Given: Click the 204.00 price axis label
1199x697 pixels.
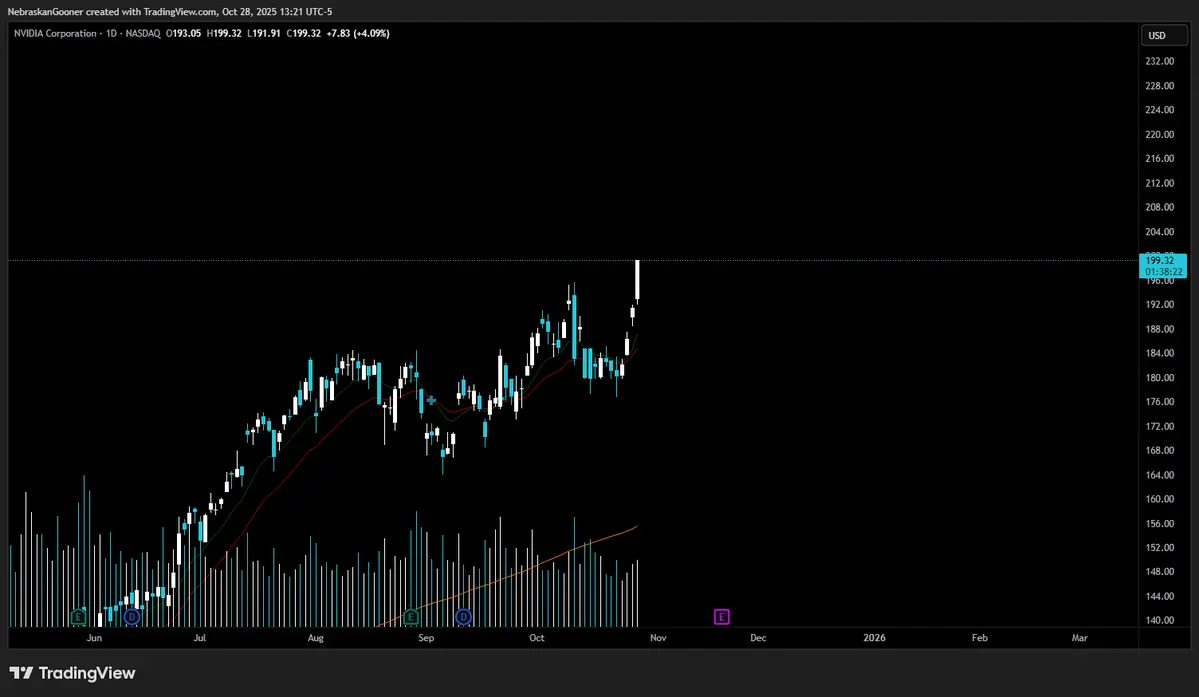Looking at the screenshot, I should [x=1159, y=232].
